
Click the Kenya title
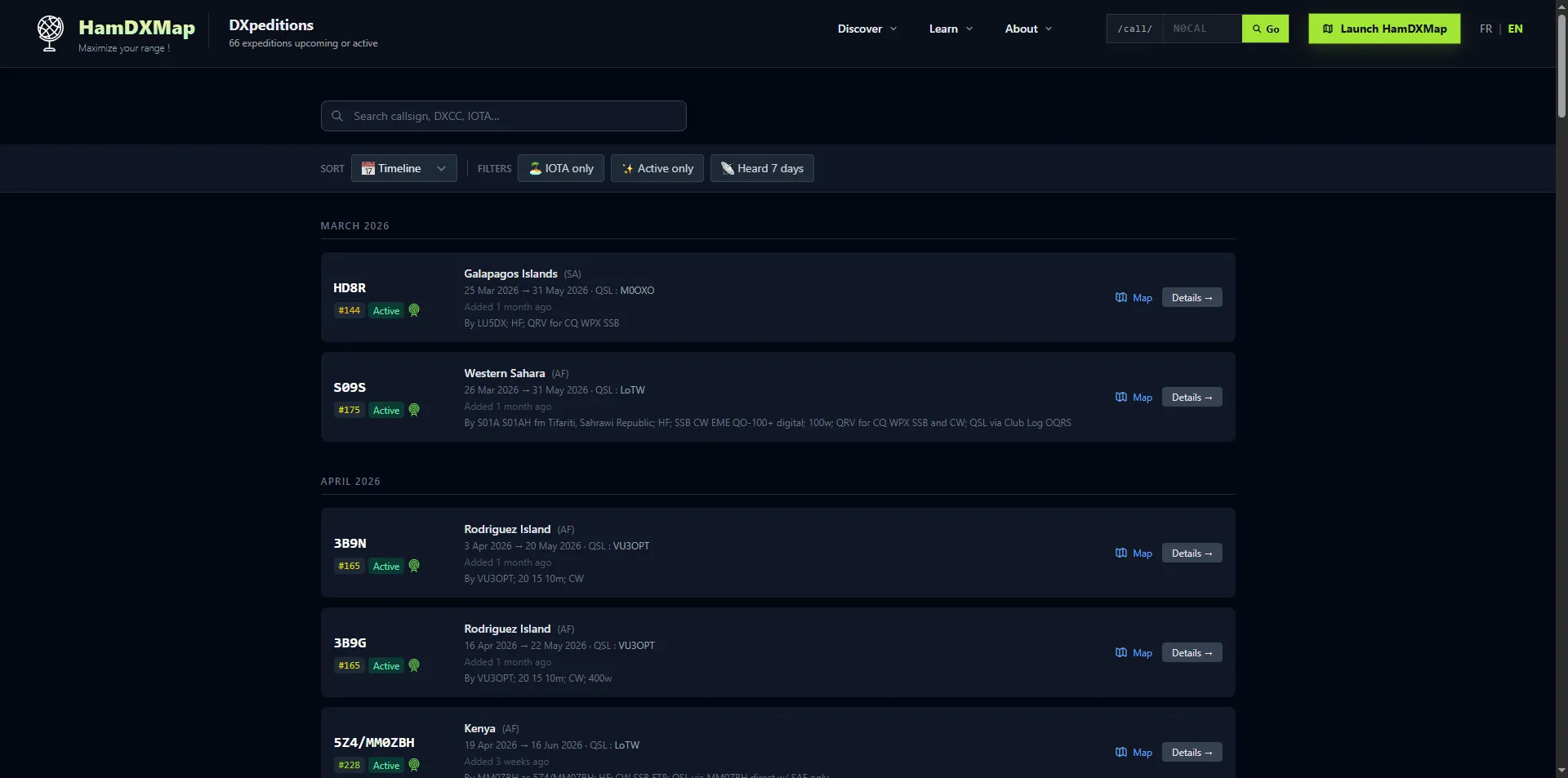click(x=479, y=728)
